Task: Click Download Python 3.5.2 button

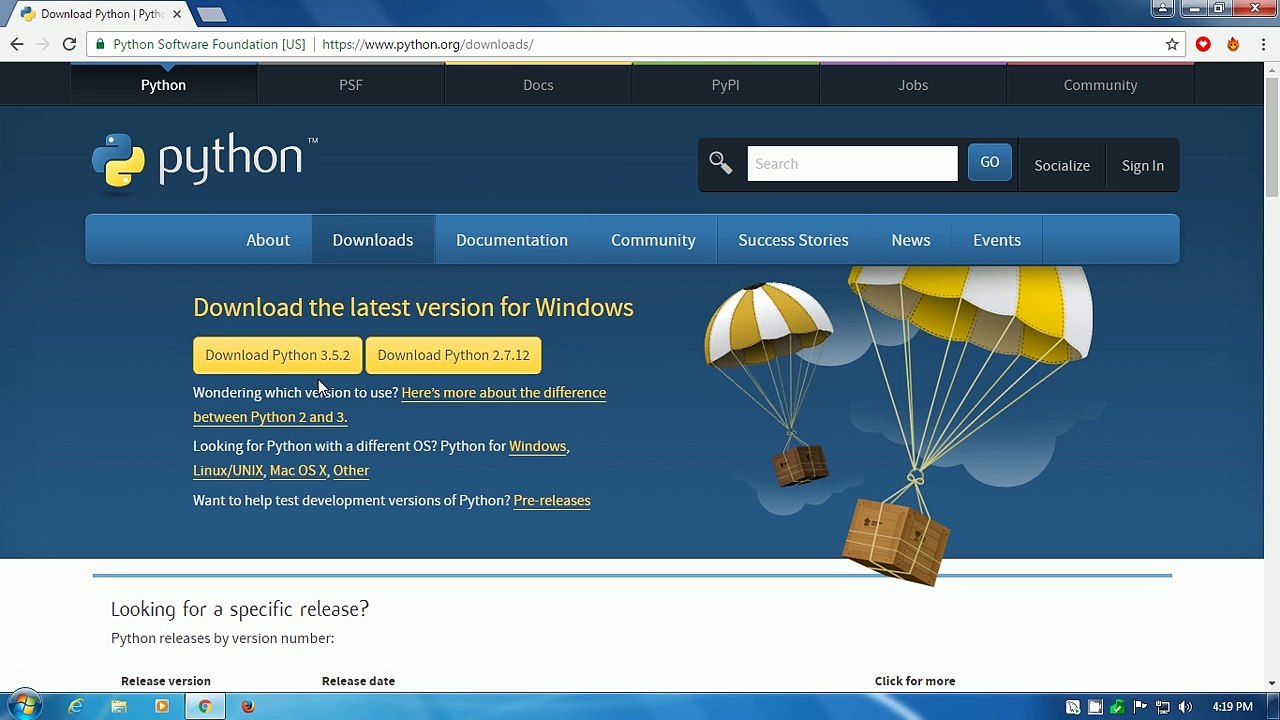Action: 277,355
